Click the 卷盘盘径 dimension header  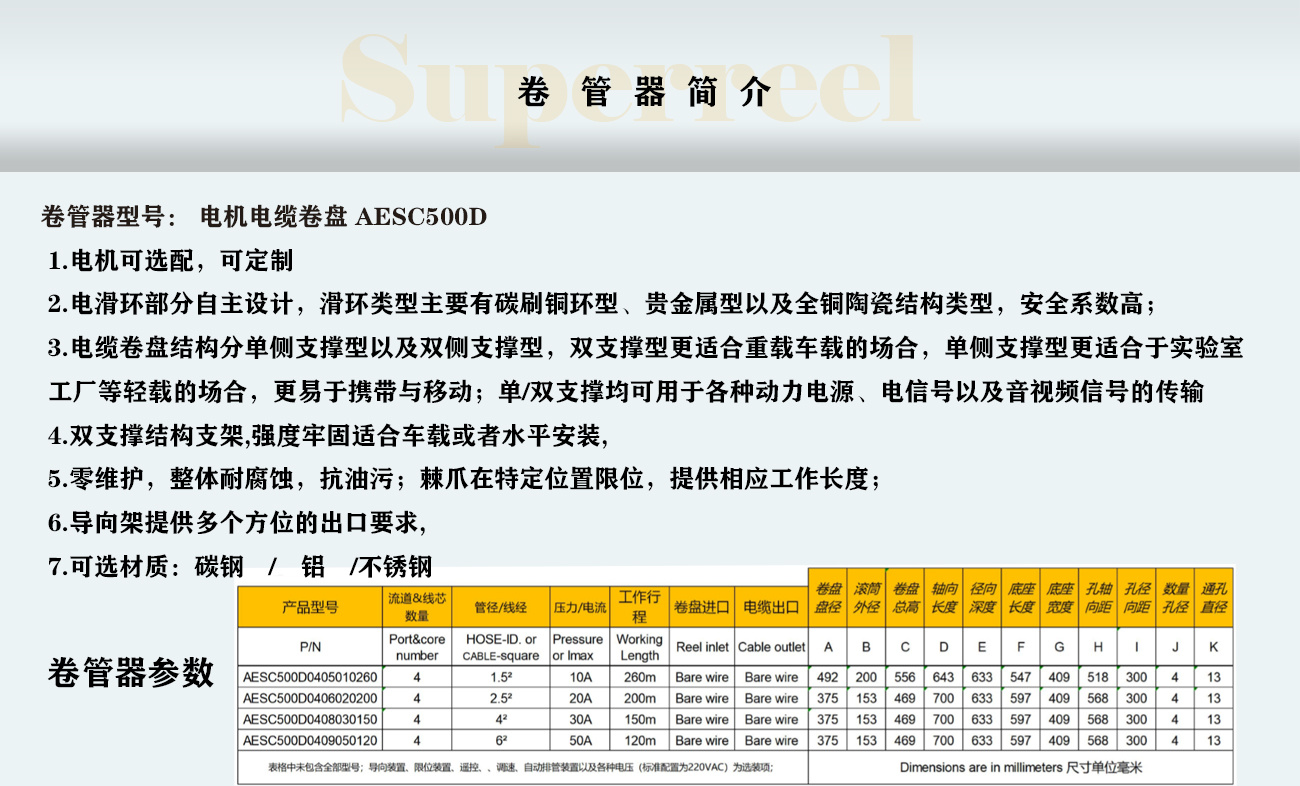click(827, 598)
